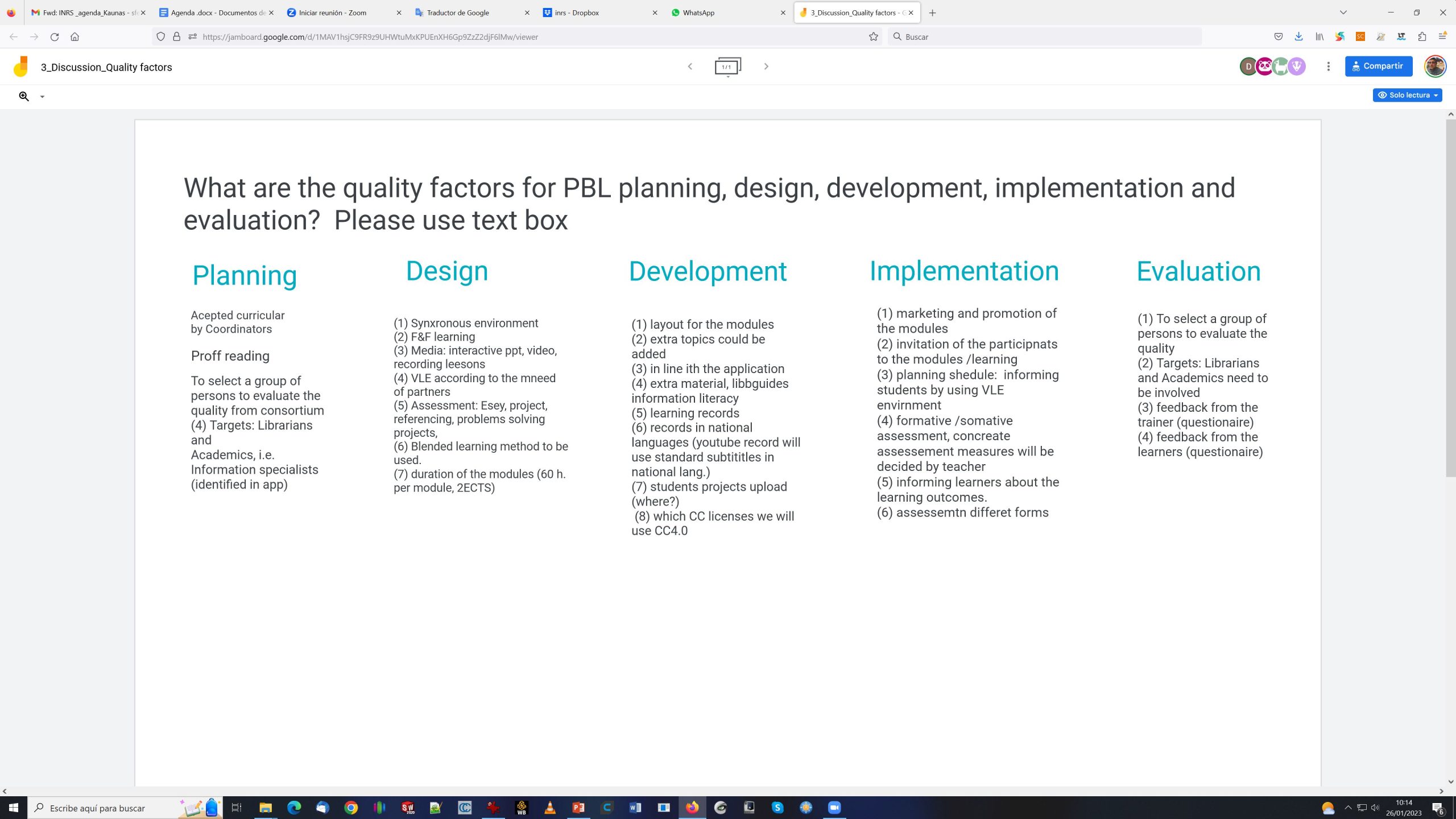Open account profile avatar
Image resolution: width=1456 pixels, height=819 pixels.
click(1434, 66)
